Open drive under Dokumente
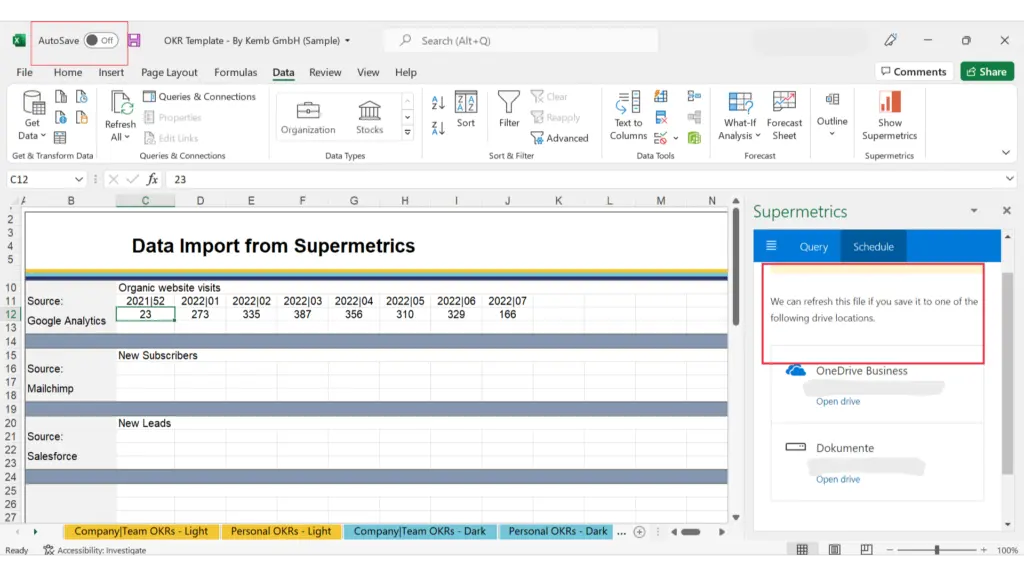The image size is (1024, 576). pos(838,479)
